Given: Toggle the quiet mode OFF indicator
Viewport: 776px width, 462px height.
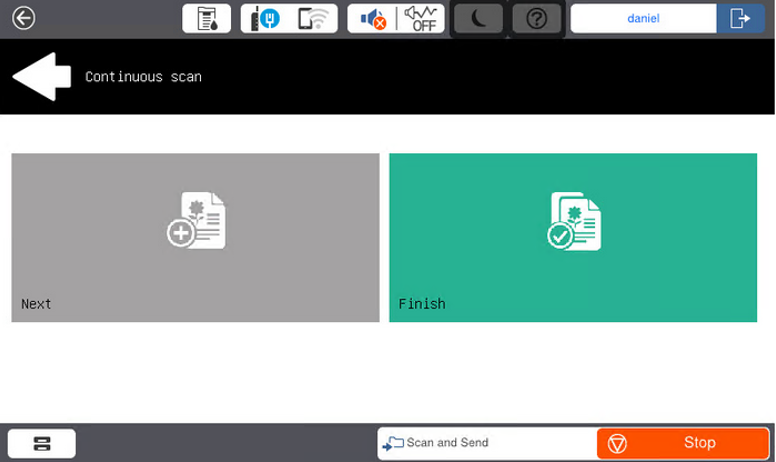Looking at the screenshot, I should pyautogui.click(x=421, y=18).
